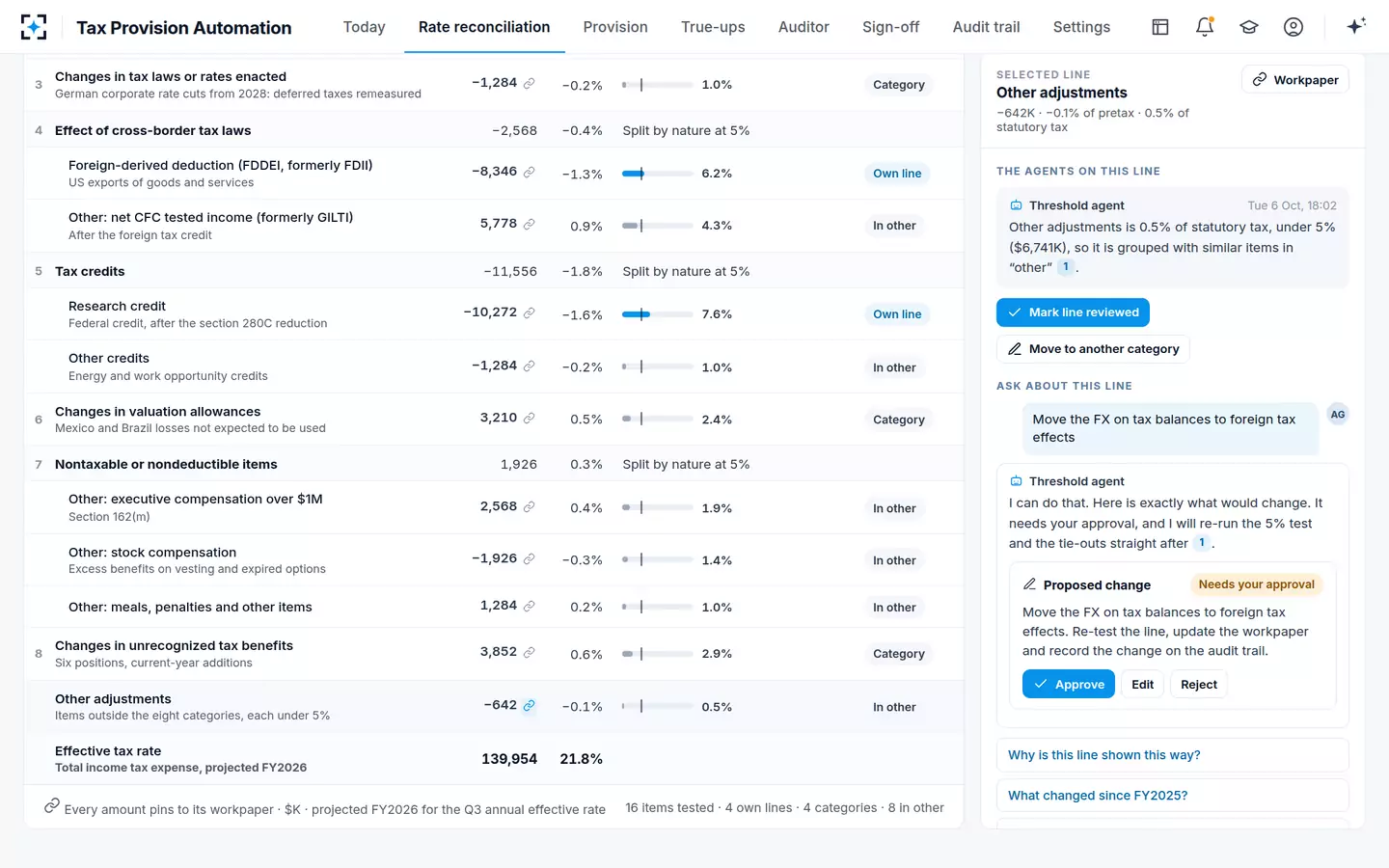Image resolution: width=1389 pixels, height=868 pixels.
Task: Click citation 1 in Threshold agent note
Action: click(x=1066, y=267)
